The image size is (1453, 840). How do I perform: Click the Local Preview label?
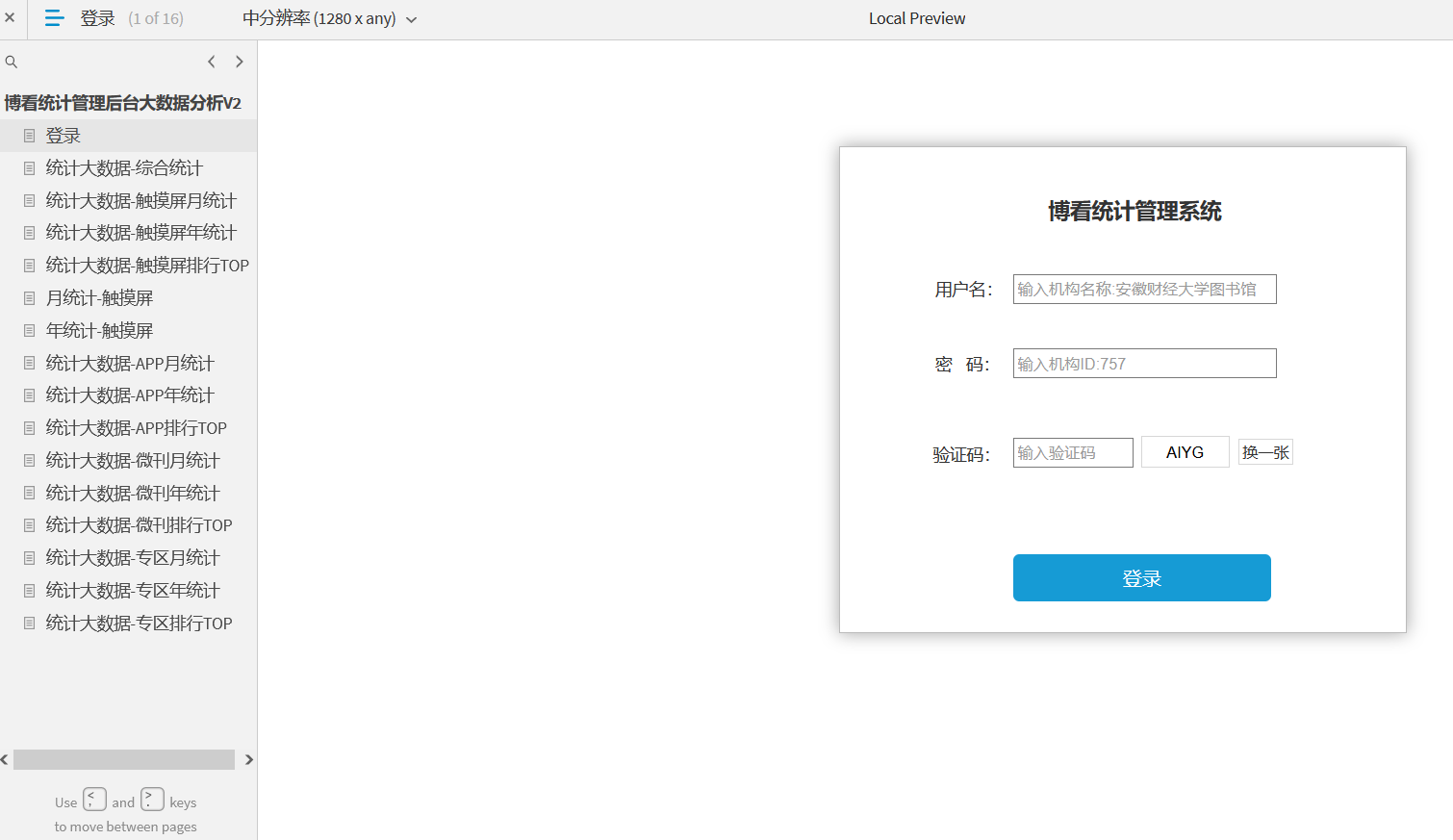click(917, 18)
